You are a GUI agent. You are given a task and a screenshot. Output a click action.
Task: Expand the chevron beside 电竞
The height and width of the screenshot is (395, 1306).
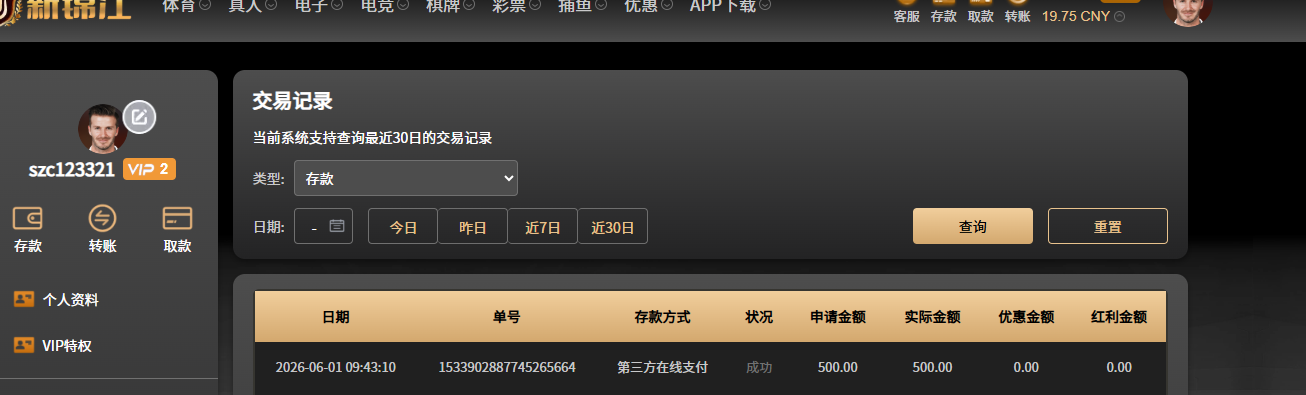point(403,6)
